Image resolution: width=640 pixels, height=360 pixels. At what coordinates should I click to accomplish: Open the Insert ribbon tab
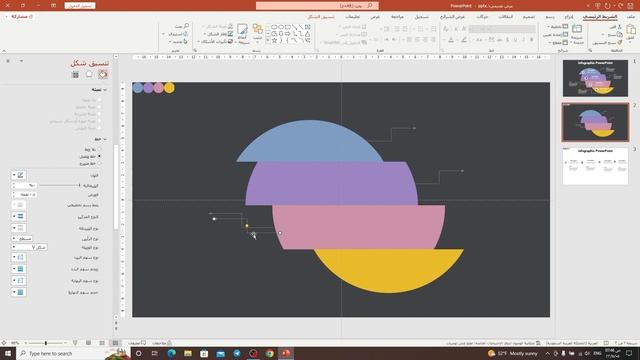click(569, 17)
